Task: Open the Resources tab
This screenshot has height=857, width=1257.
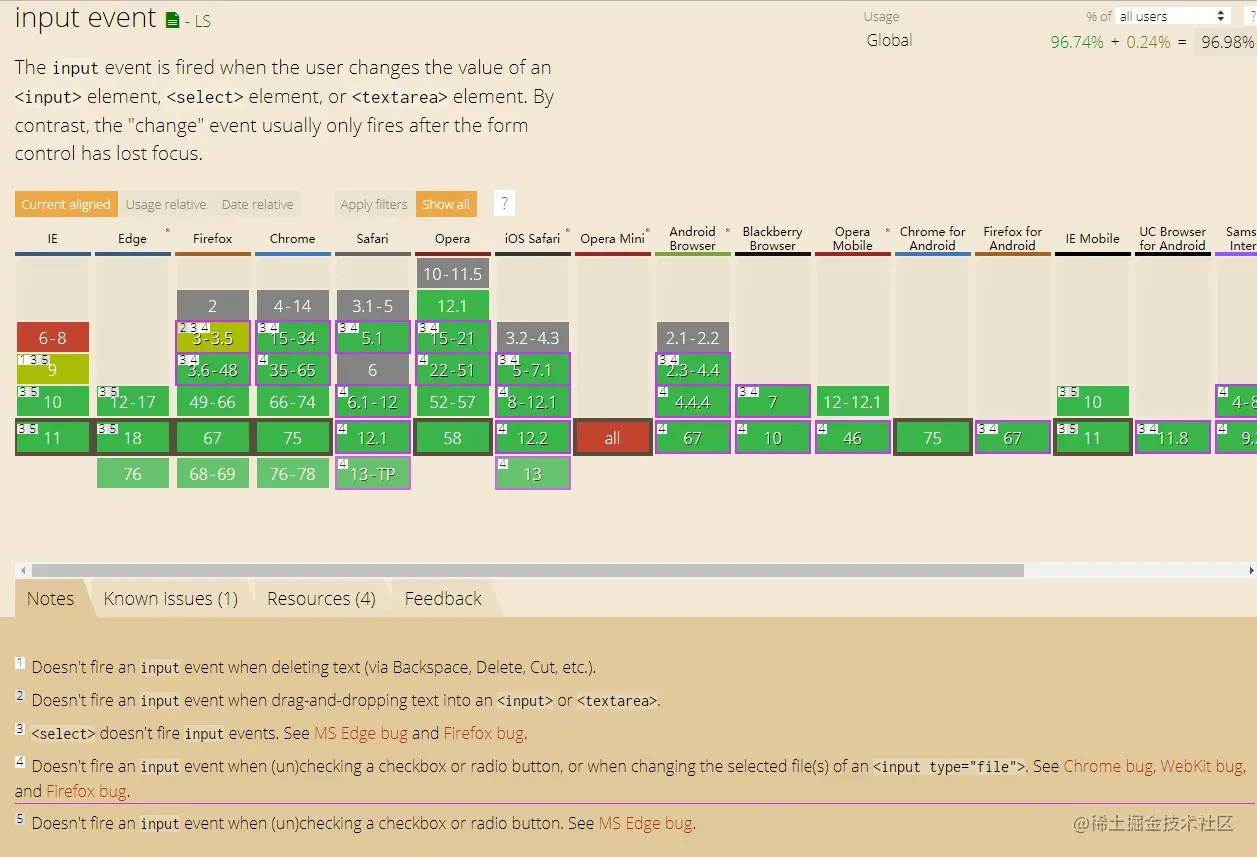Action: (320, 598)
